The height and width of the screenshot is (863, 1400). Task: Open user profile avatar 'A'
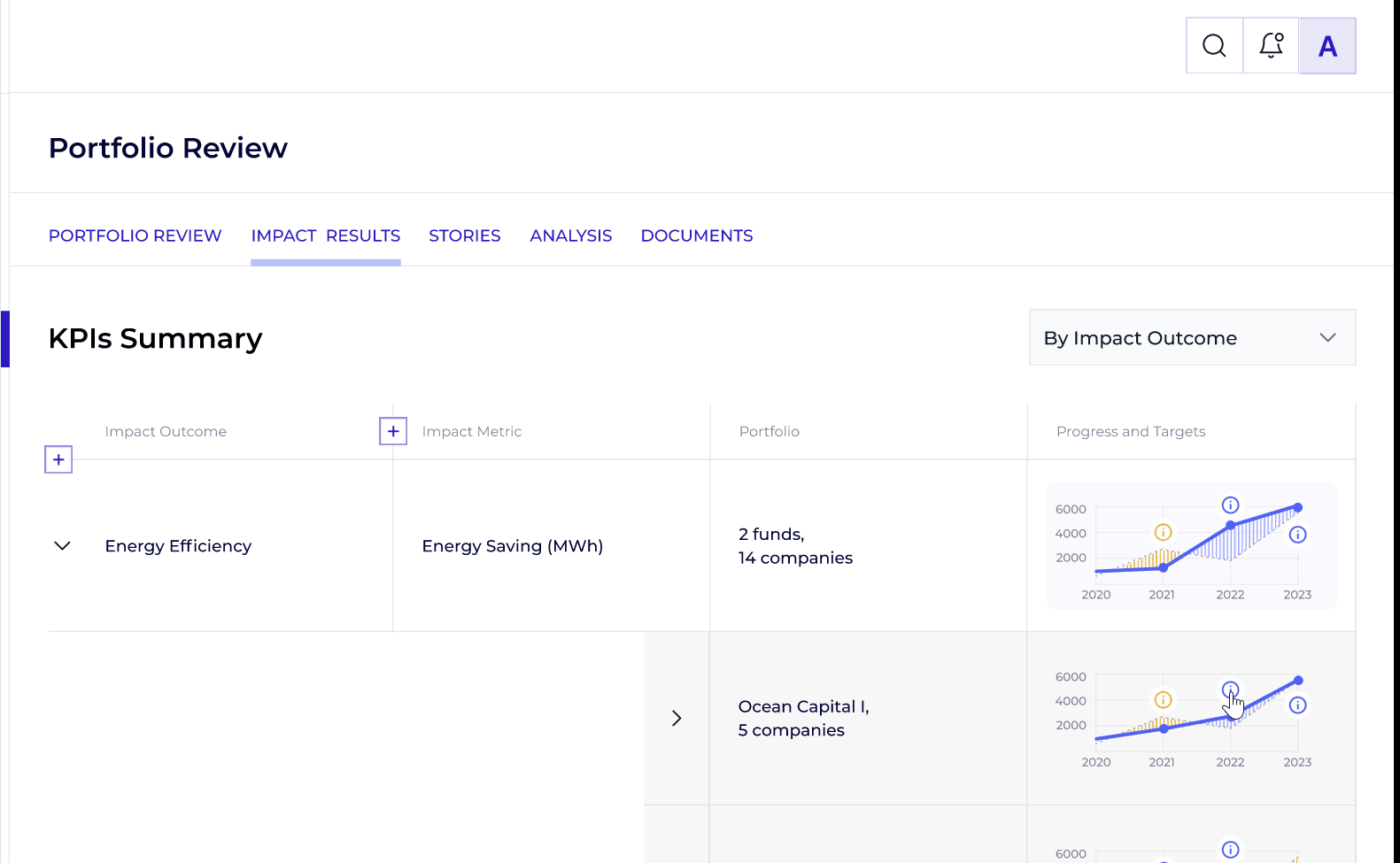click(x=1327, y=46)
